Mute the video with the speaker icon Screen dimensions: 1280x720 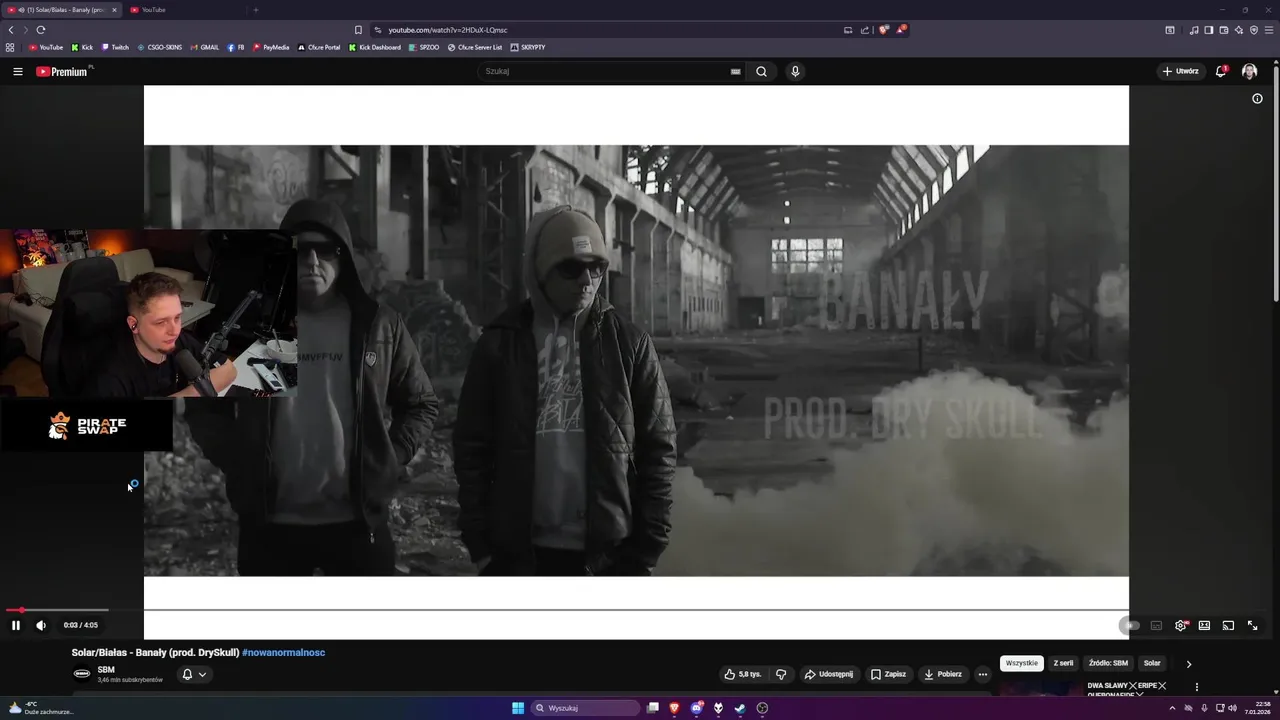coord(41,625)
